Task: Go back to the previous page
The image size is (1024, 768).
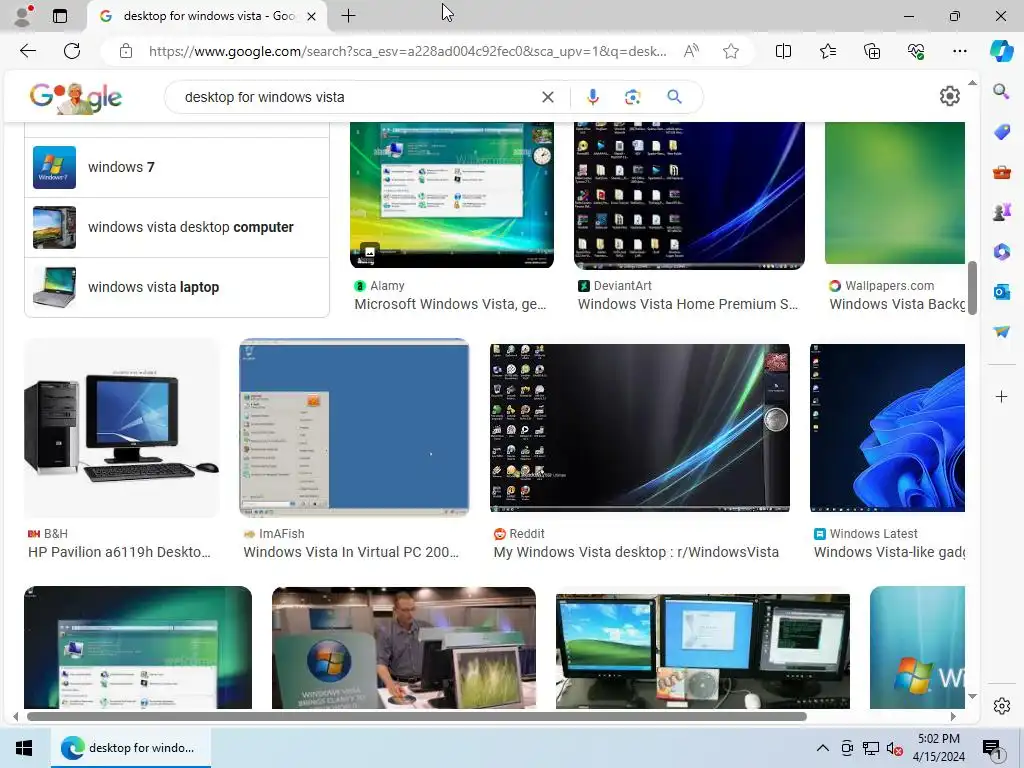Action: (x=27, y=51)
